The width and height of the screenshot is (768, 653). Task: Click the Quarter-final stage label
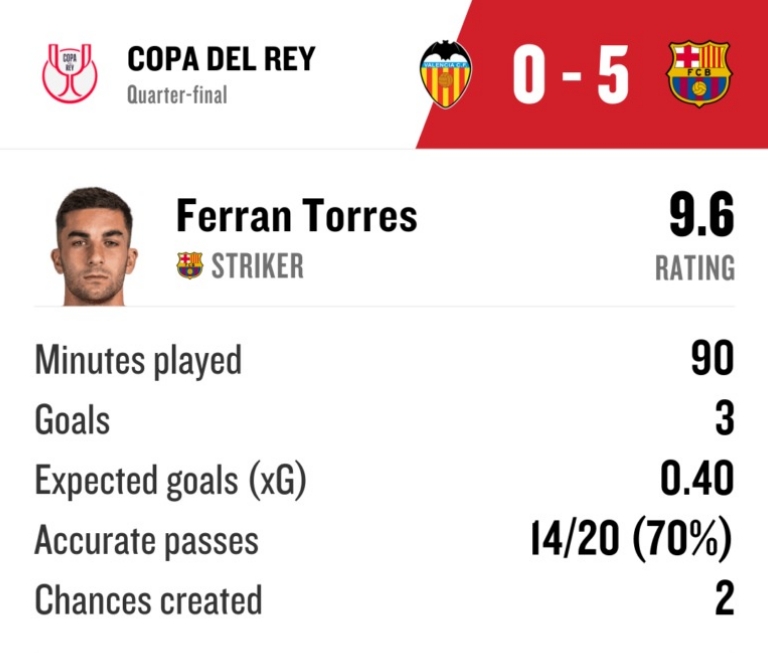pyautogui.click(x=177, y=96)
